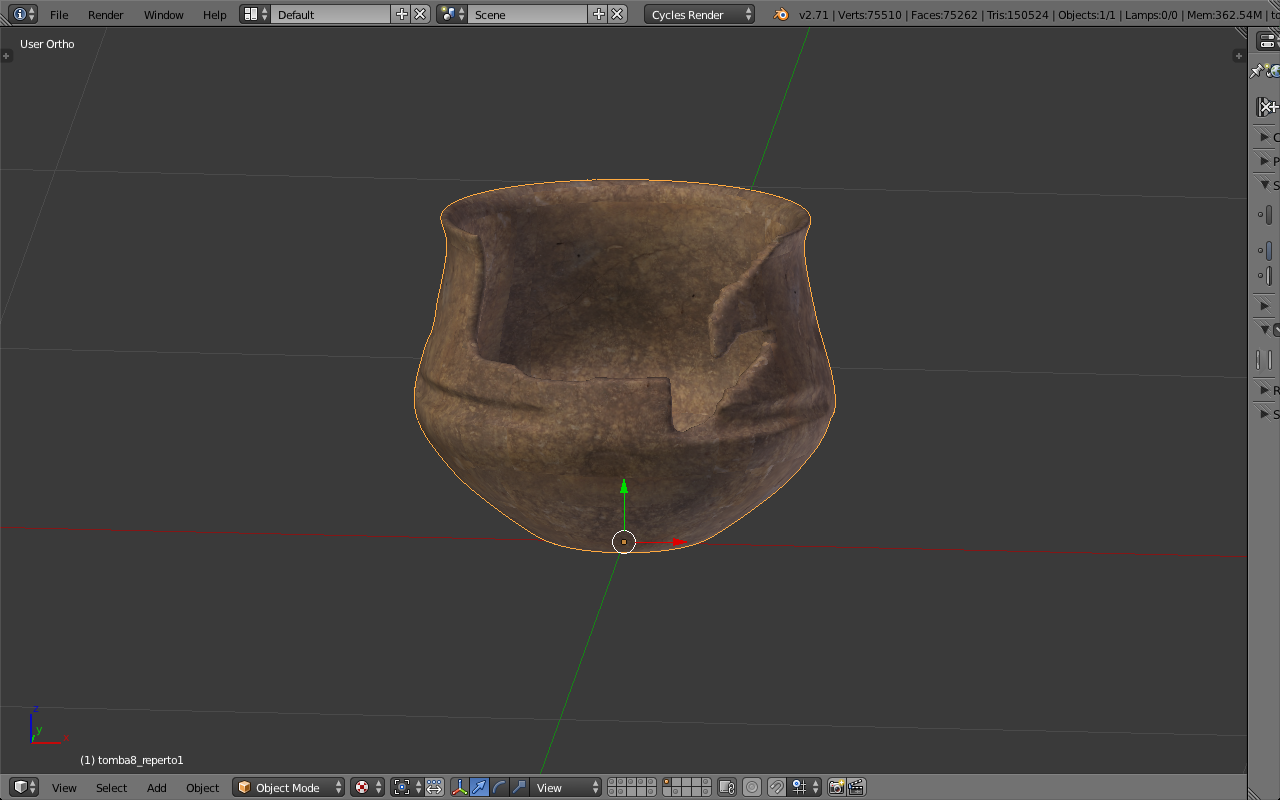
Task: Open the pivot point selector
Action: pos(407,787)
